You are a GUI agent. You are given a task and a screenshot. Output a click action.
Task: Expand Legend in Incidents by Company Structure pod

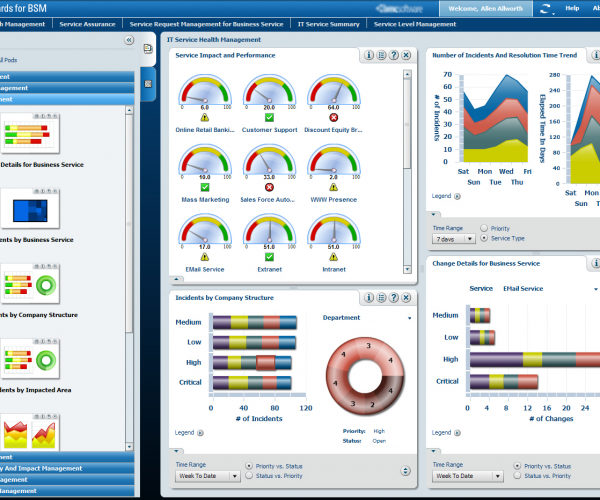(x=200, y=433)
